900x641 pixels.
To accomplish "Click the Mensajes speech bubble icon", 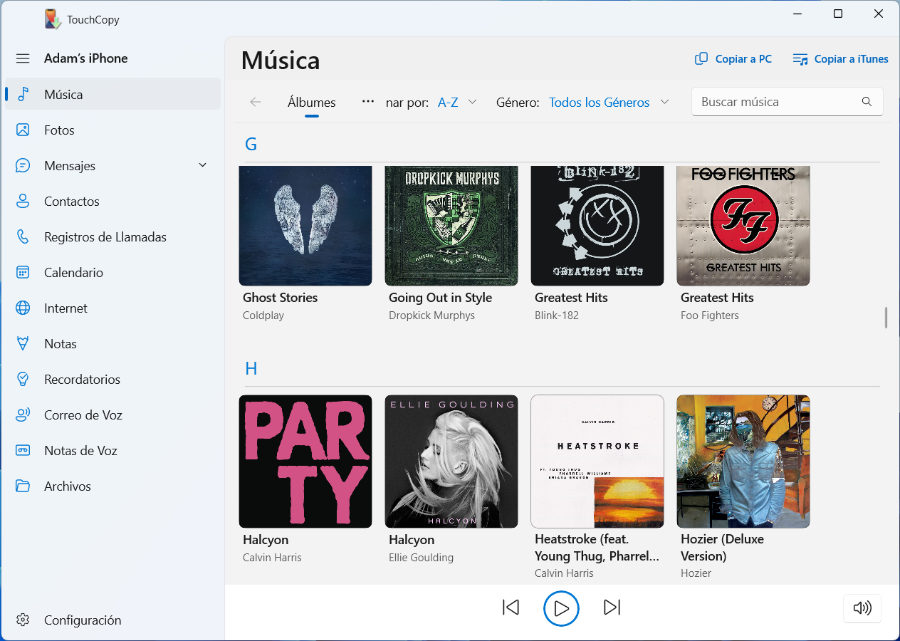I will click(23, 165).
